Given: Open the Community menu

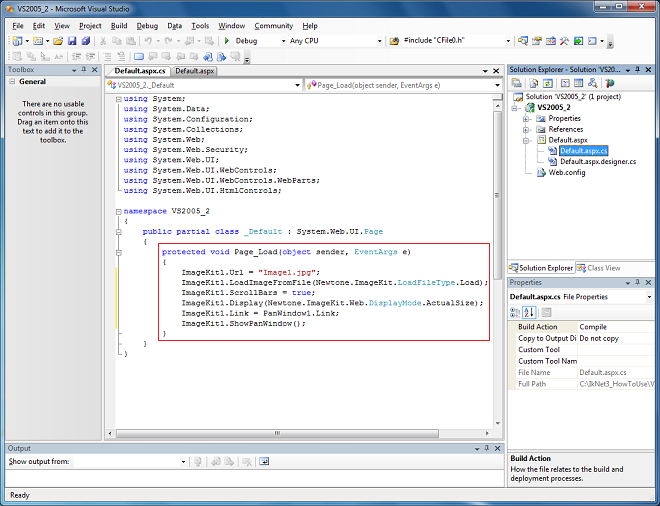Looking at the screenshot, I should point(274,26).
